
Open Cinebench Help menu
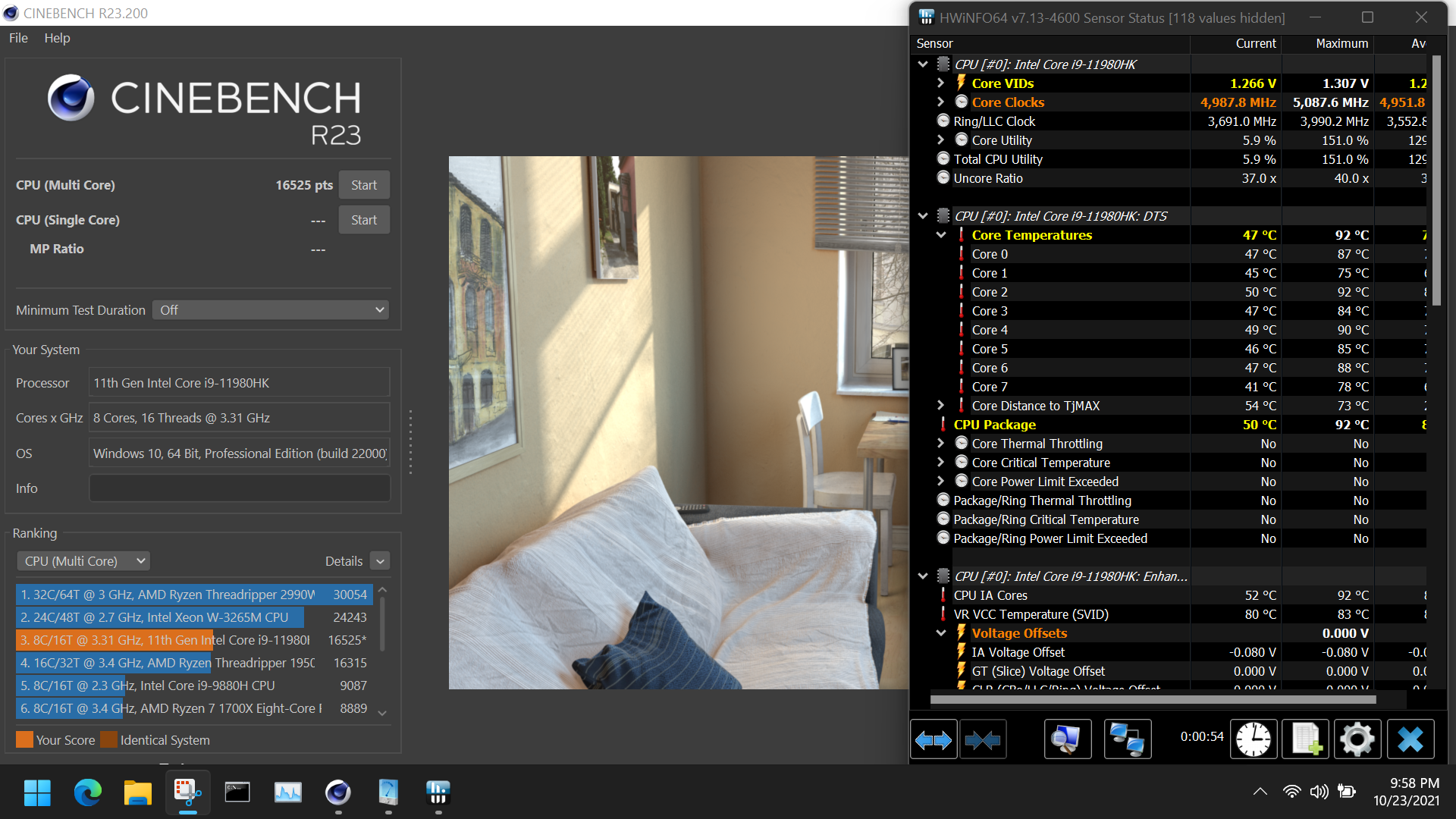point(57,38)
